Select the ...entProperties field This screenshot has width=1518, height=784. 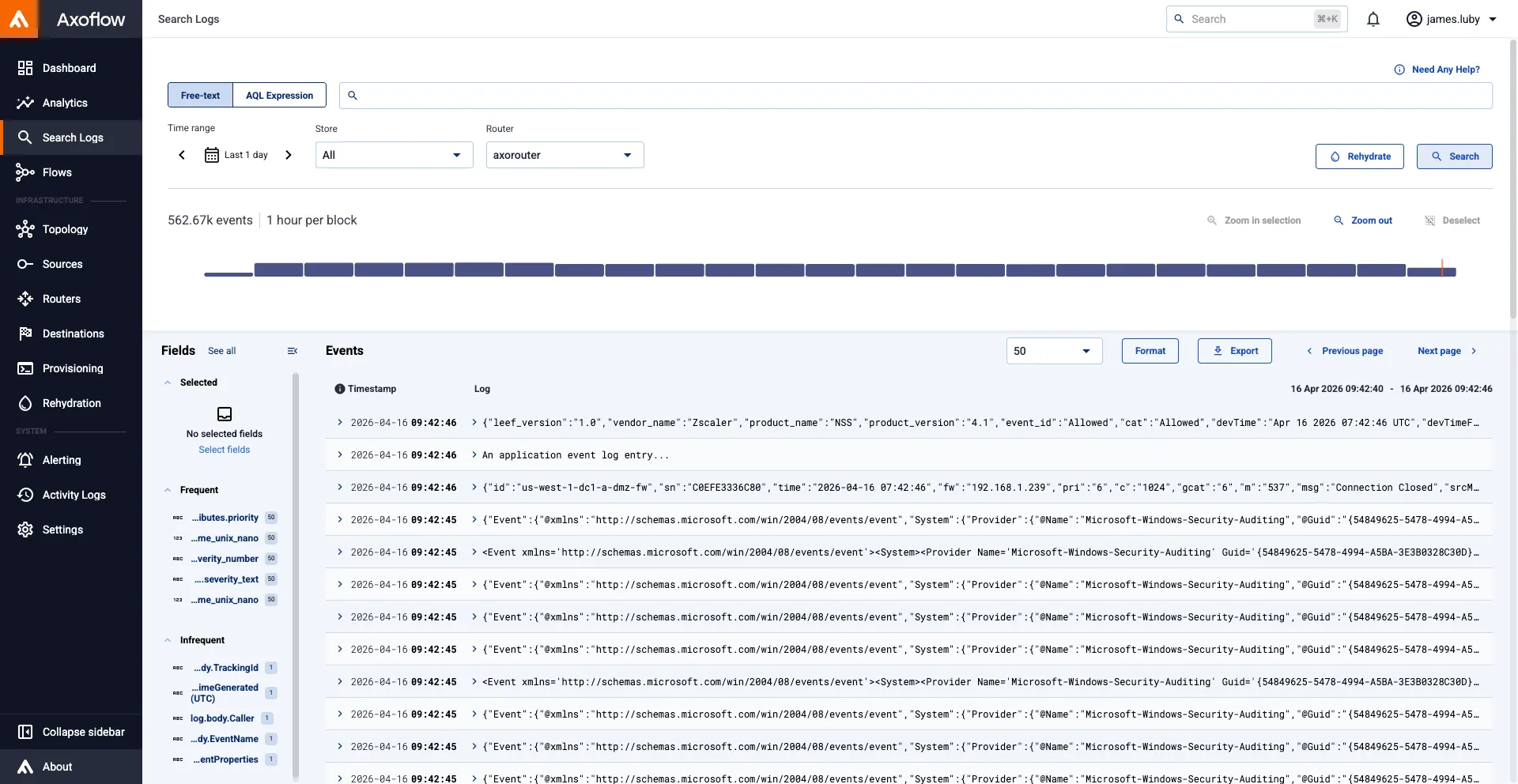point(225,759)
